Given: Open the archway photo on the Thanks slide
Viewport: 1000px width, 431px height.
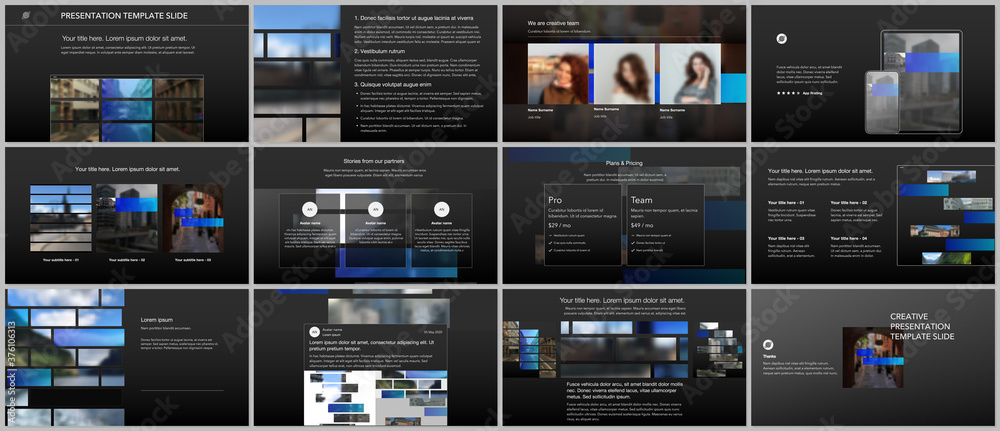Looking at the screenshot, I should [873, 358].
